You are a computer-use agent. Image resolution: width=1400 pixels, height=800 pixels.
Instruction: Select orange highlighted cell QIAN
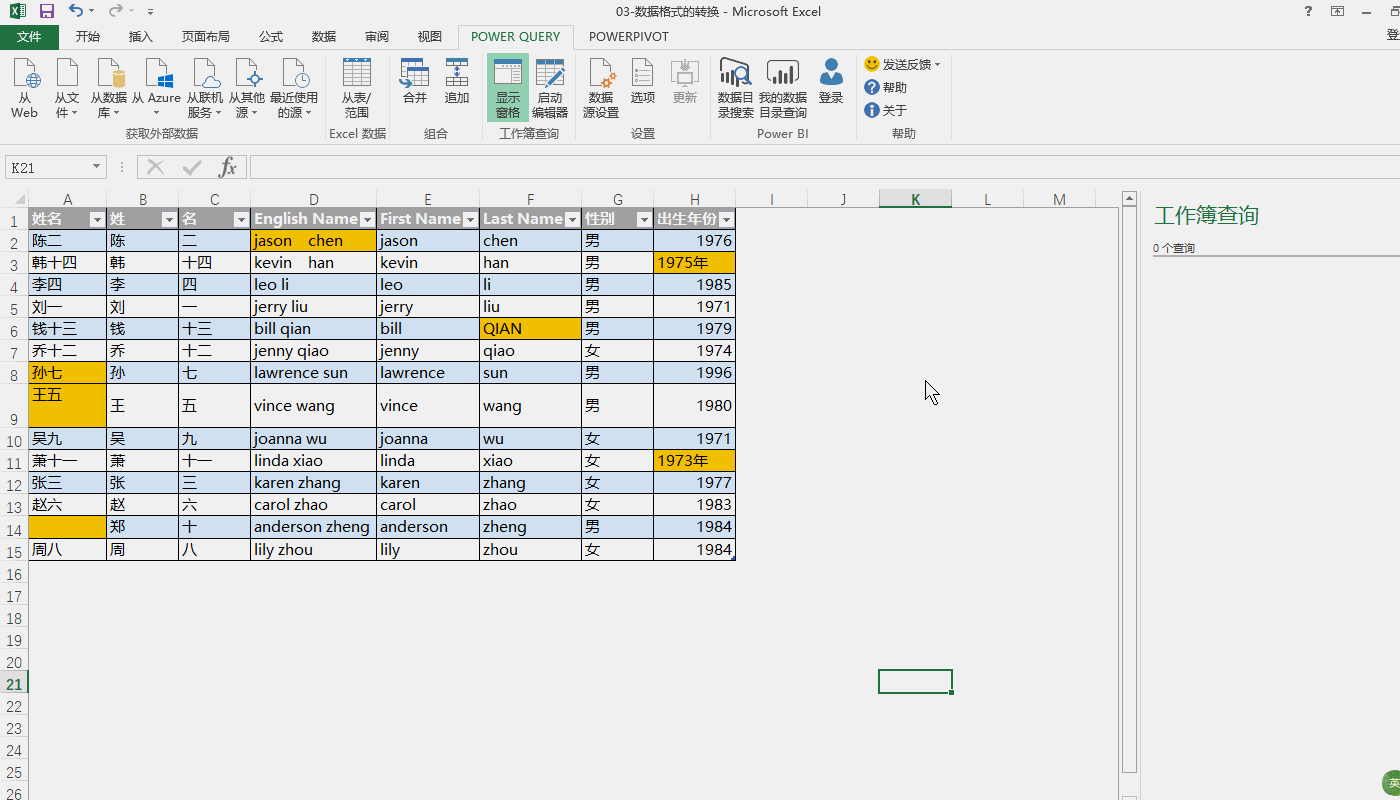click(530, 328)
